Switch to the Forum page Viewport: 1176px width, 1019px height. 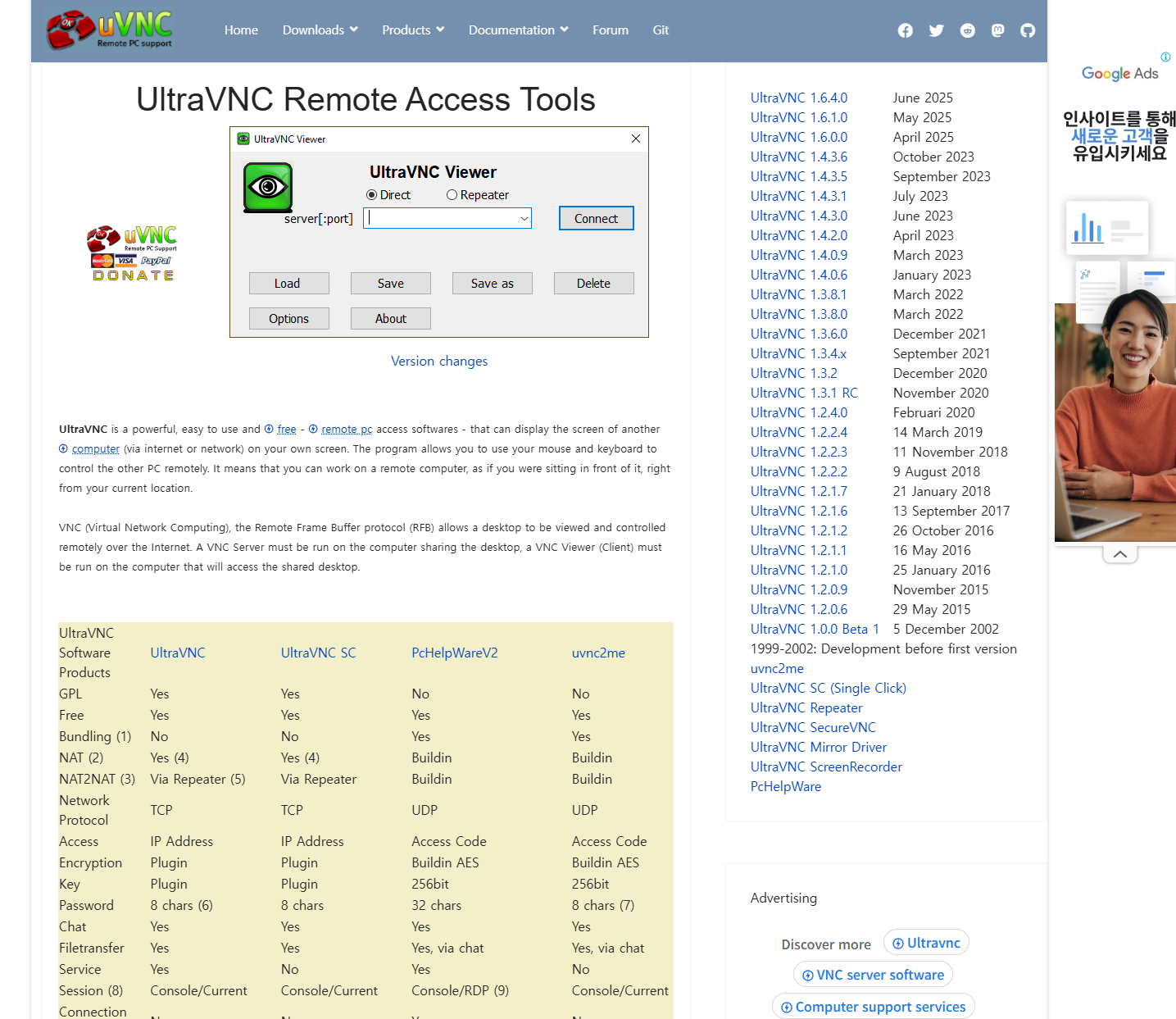[x=611, y=30]
